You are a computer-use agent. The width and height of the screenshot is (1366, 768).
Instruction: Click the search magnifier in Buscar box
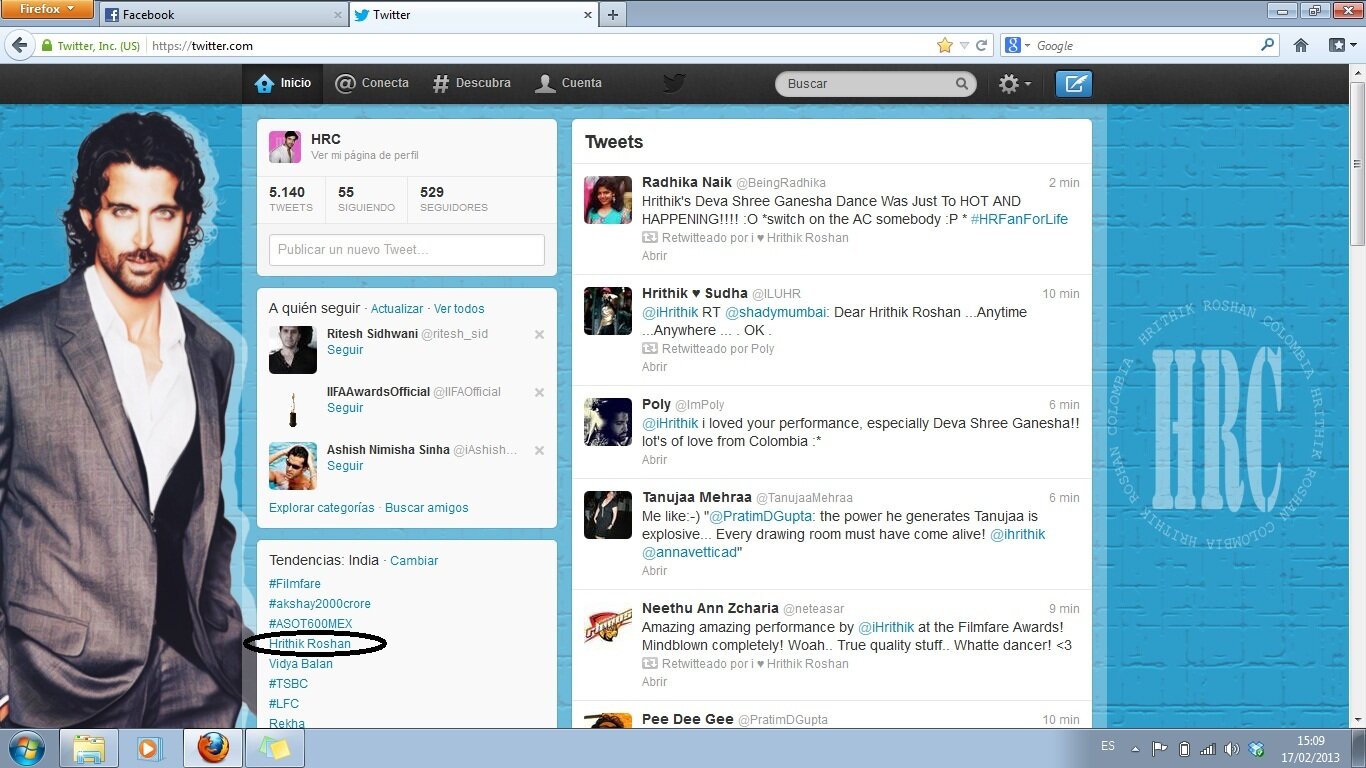point(962,84)
